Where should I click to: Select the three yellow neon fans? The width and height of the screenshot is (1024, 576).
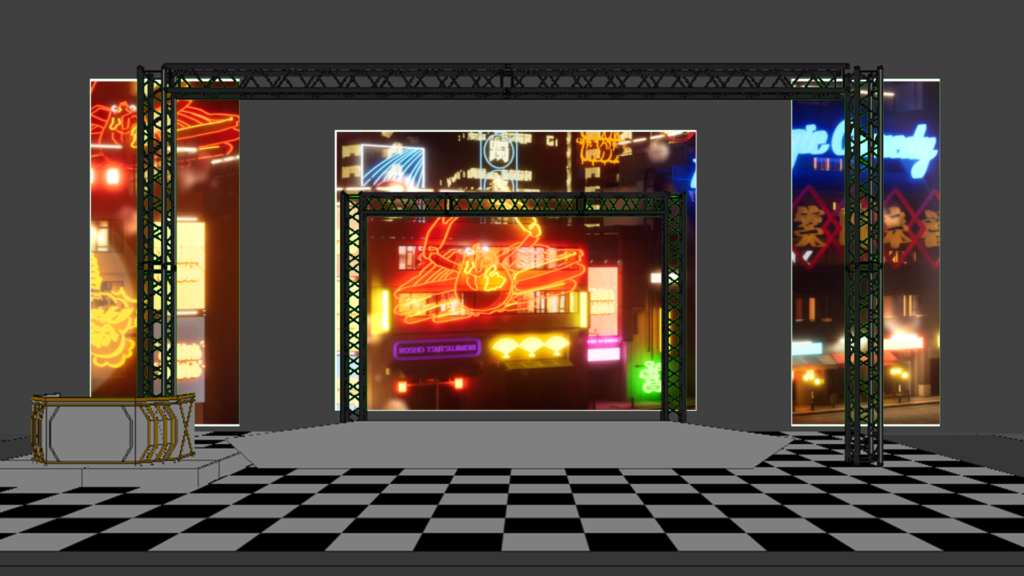[529, 348]
